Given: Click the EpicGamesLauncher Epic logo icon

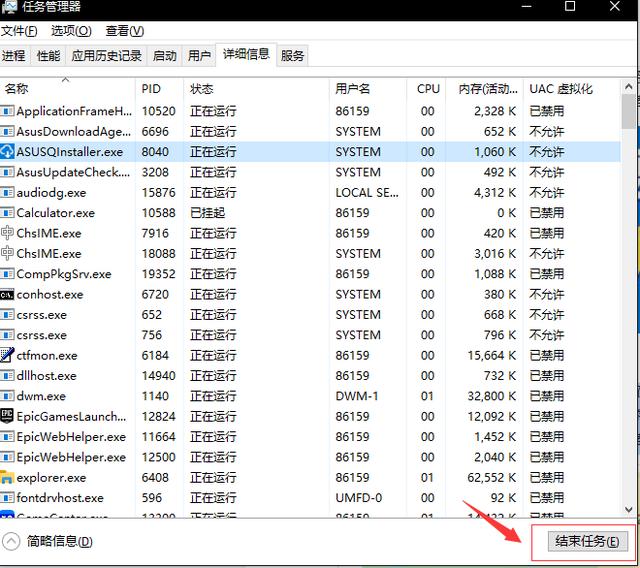Looking at the screenshot, I should pos(7,416).
